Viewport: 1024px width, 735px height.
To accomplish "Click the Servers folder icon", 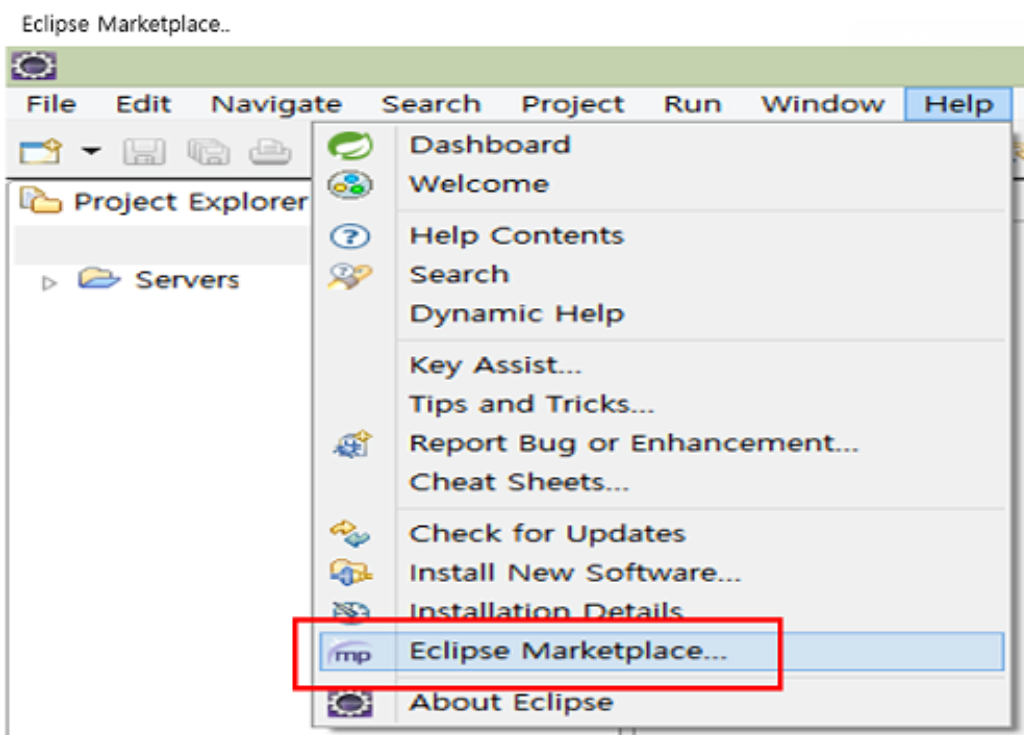I will point(99,279).
